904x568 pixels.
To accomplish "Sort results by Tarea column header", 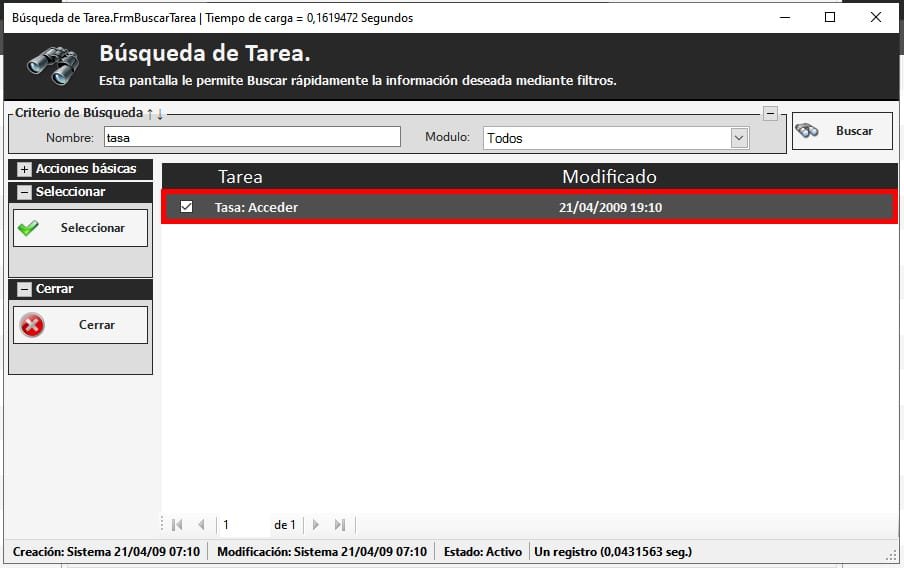I will (240, 177).
